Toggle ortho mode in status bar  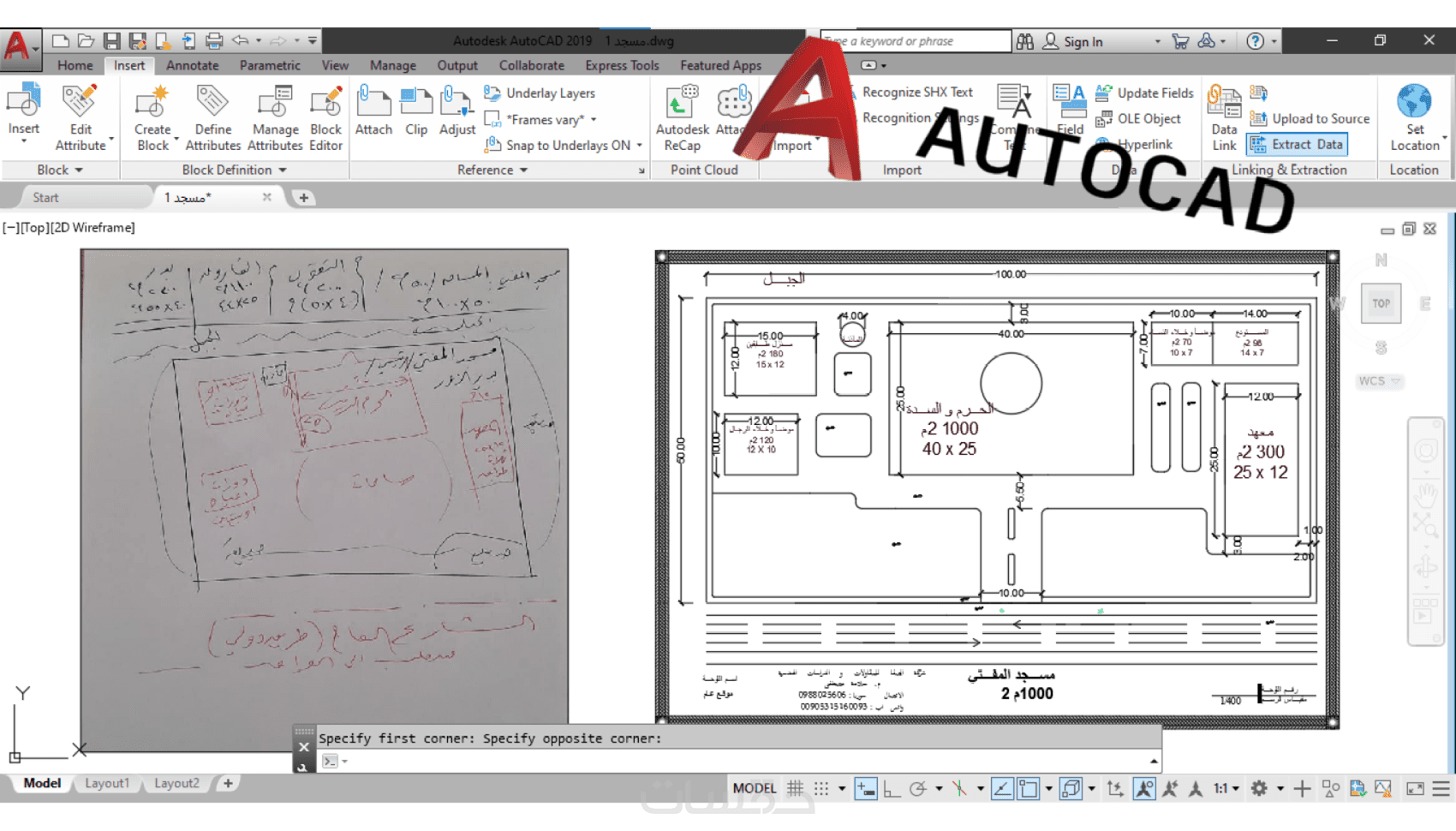tap(892, 788)
